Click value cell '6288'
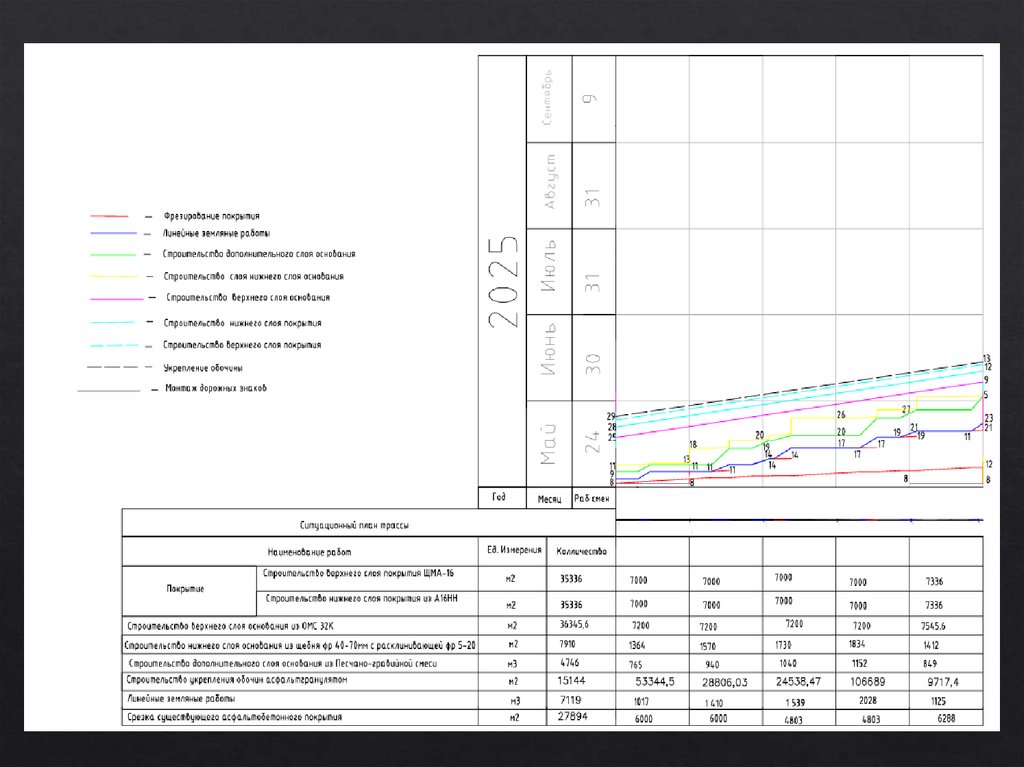This screenshot has width=1024, height=767. click(x=946, y=719)
